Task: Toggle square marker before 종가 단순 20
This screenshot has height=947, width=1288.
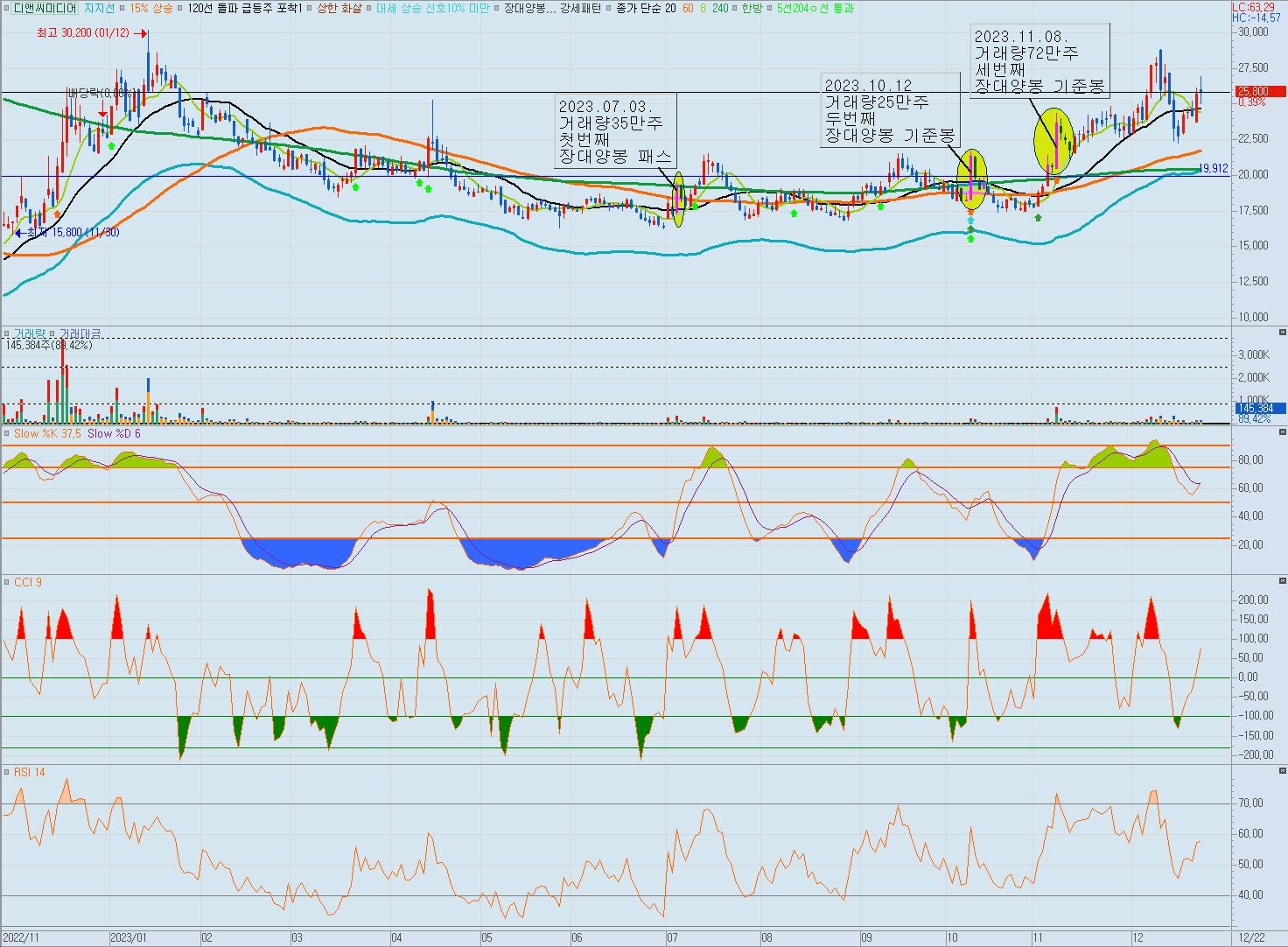Action: coord(609,8)
